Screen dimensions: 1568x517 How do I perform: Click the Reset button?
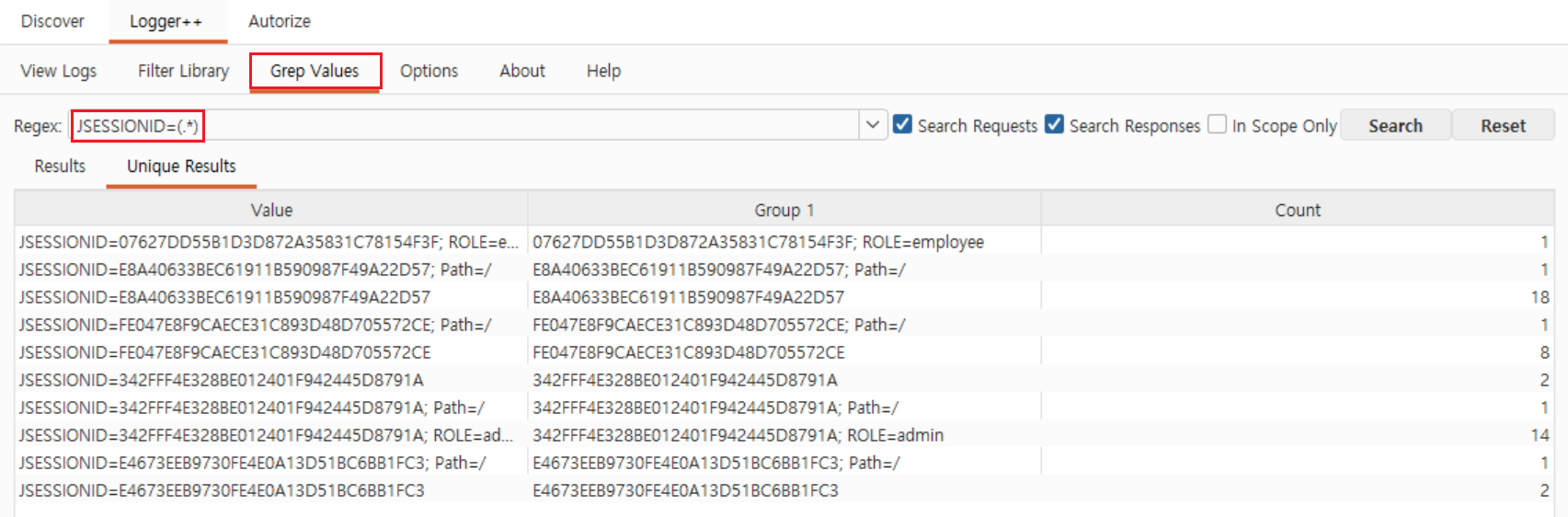(1503, 125)
